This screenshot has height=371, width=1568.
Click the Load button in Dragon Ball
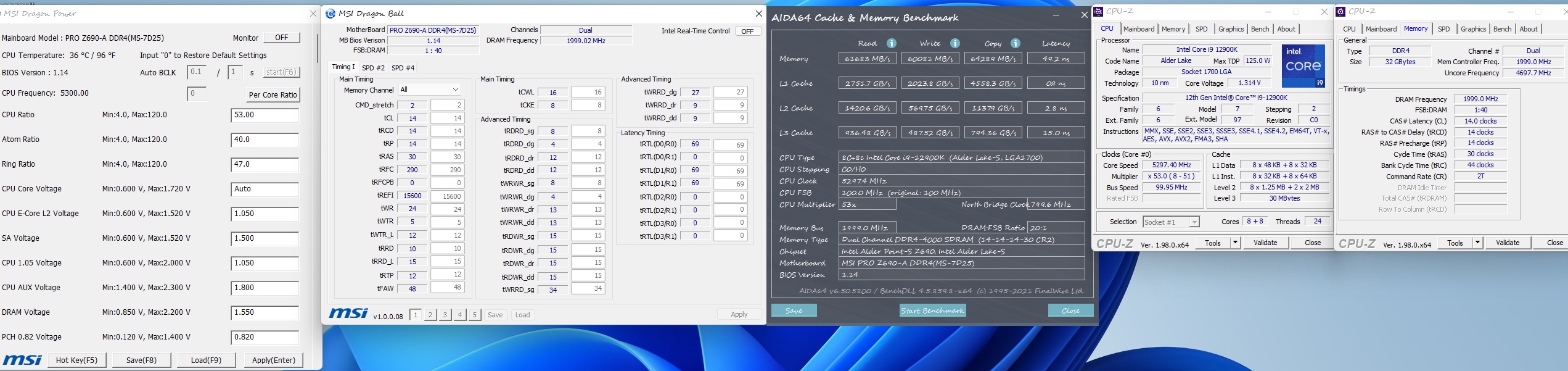[x=523, y=315]
